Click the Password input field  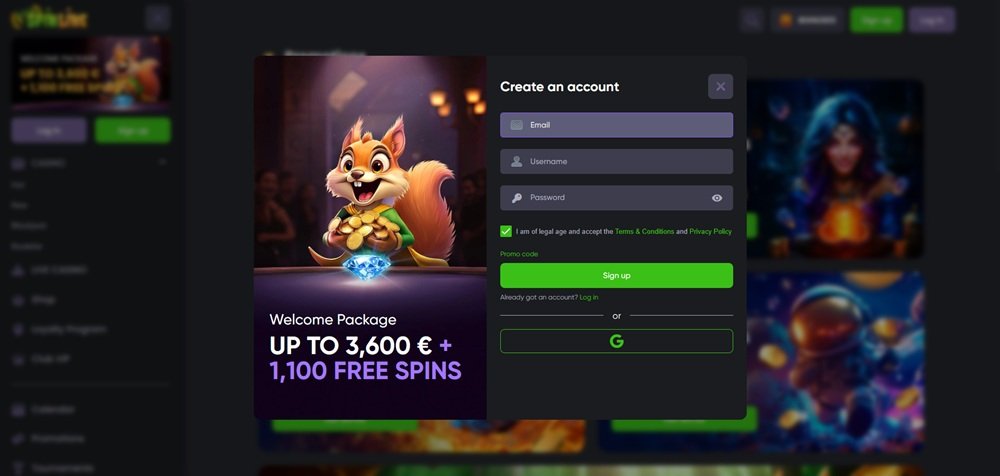pos(616,198)
